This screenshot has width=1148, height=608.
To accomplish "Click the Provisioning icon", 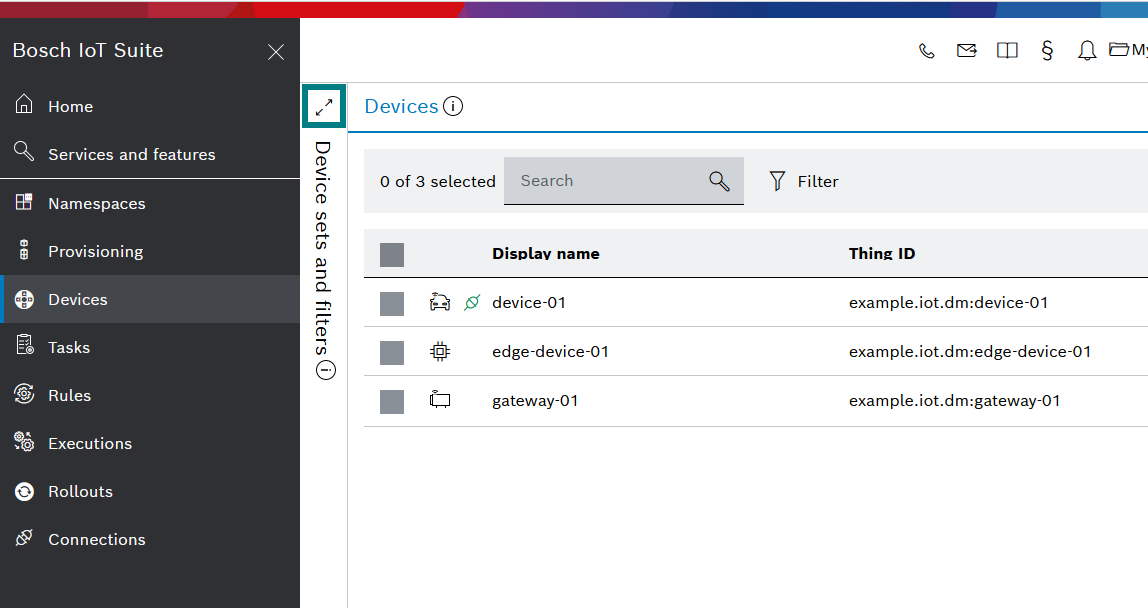I will (x=24, y=250).
